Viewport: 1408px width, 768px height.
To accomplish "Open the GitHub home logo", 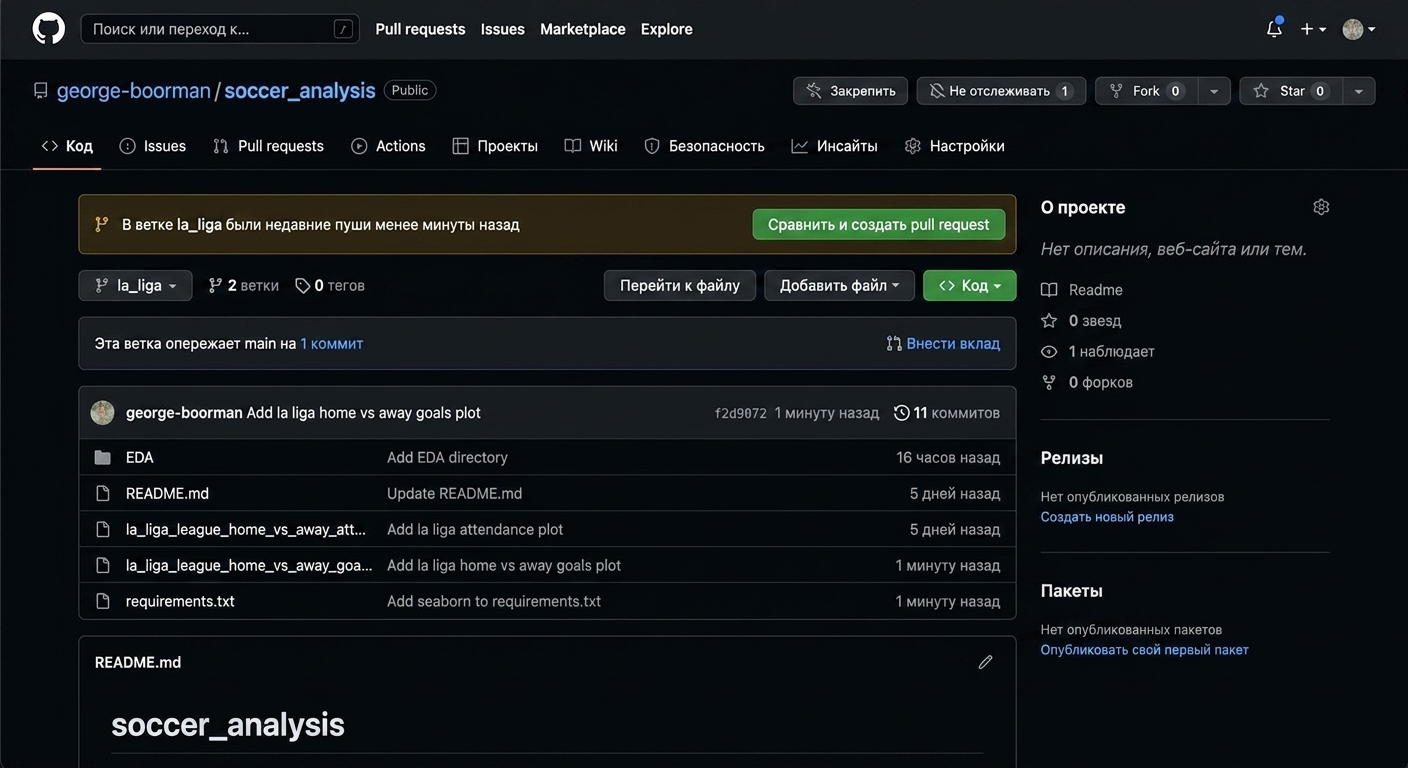I will pos(49,29).
